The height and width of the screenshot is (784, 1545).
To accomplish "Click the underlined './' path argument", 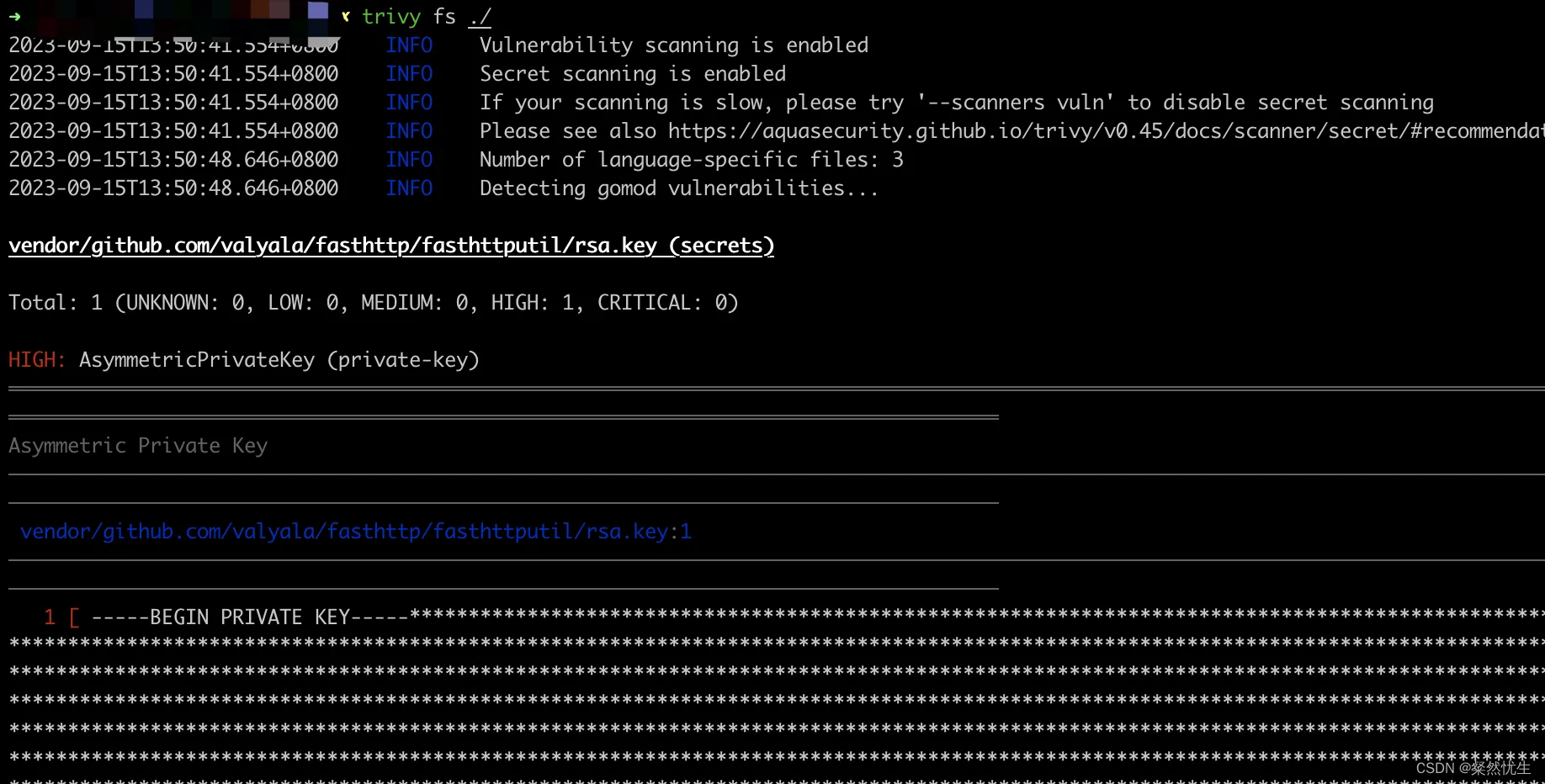I will (480, 17).
